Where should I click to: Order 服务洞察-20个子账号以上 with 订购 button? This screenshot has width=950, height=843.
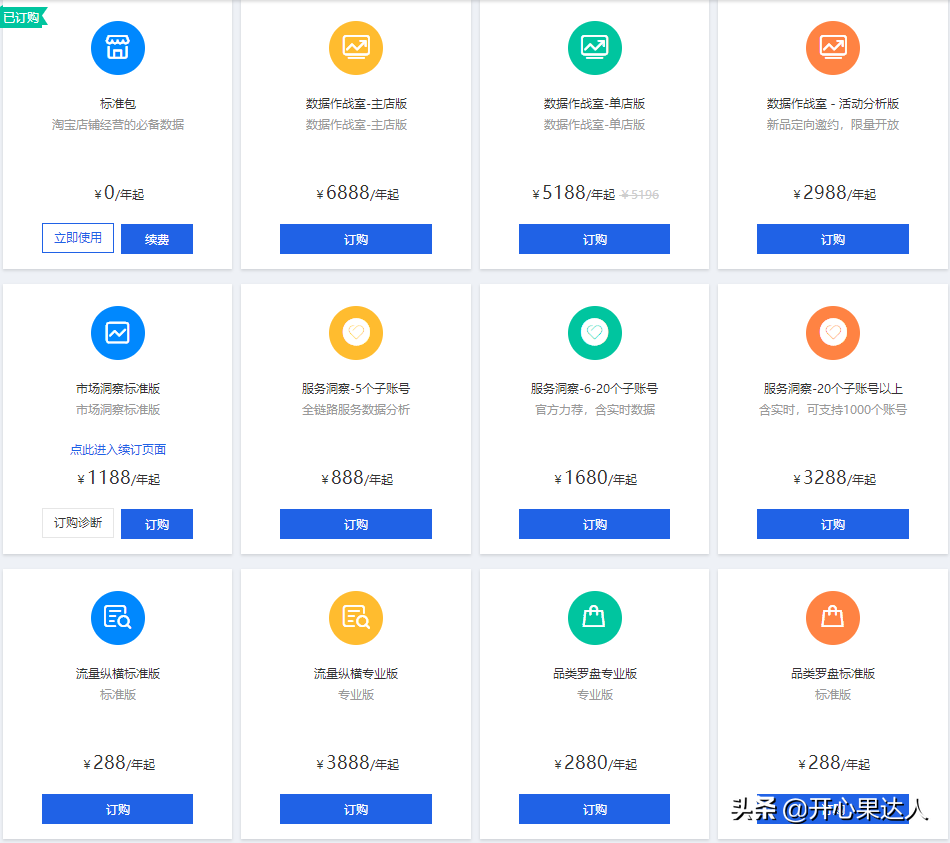coord(832,524)
